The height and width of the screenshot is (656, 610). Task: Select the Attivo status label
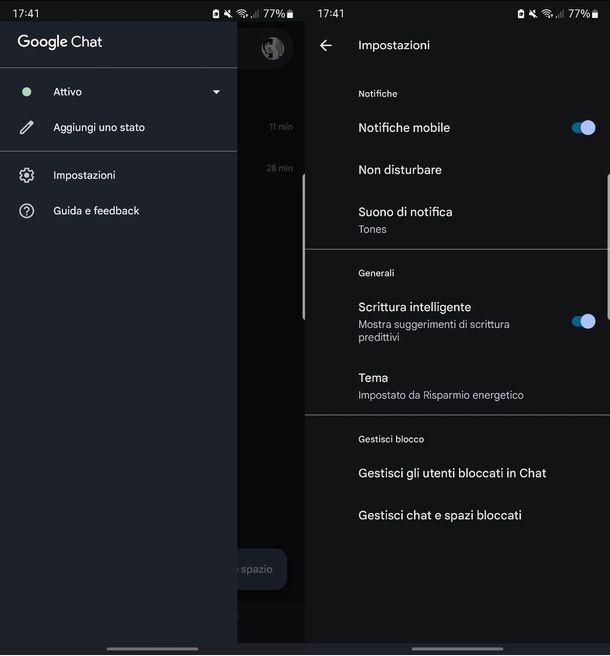tap(67, 92)
